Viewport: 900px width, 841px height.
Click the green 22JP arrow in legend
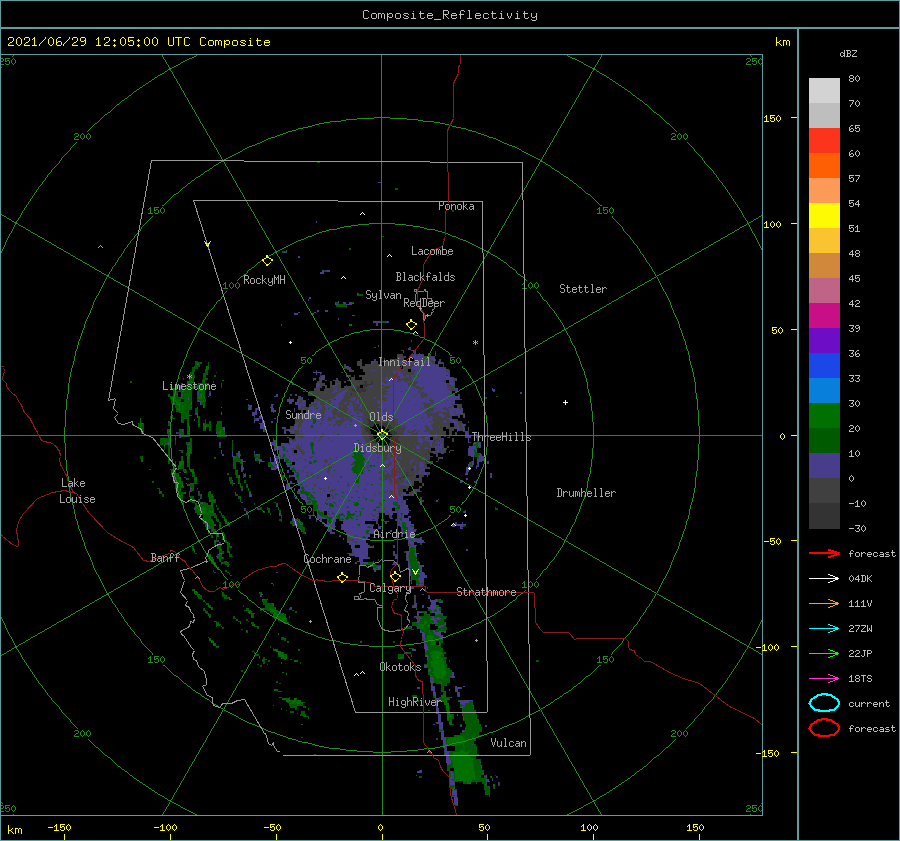click(x=824, y=653)
